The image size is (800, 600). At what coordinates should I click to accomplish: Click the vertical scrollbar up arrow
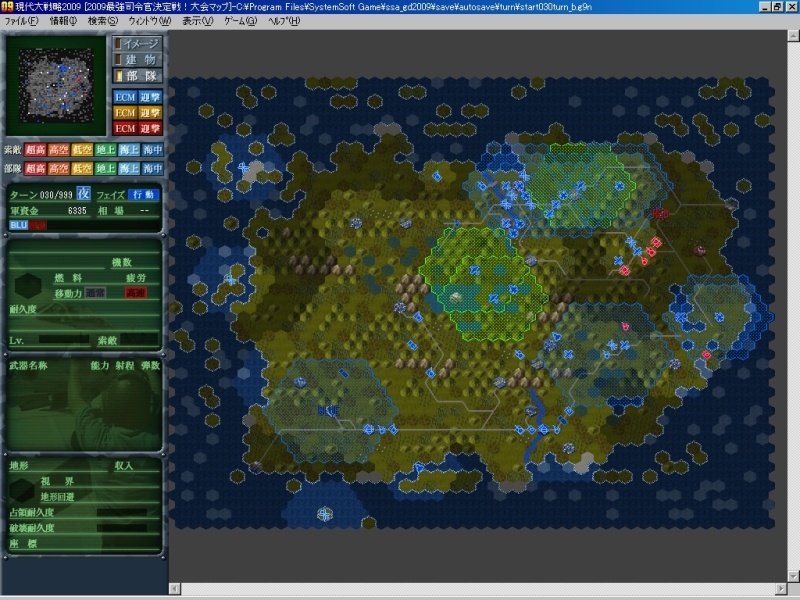(x=793, y=35)
